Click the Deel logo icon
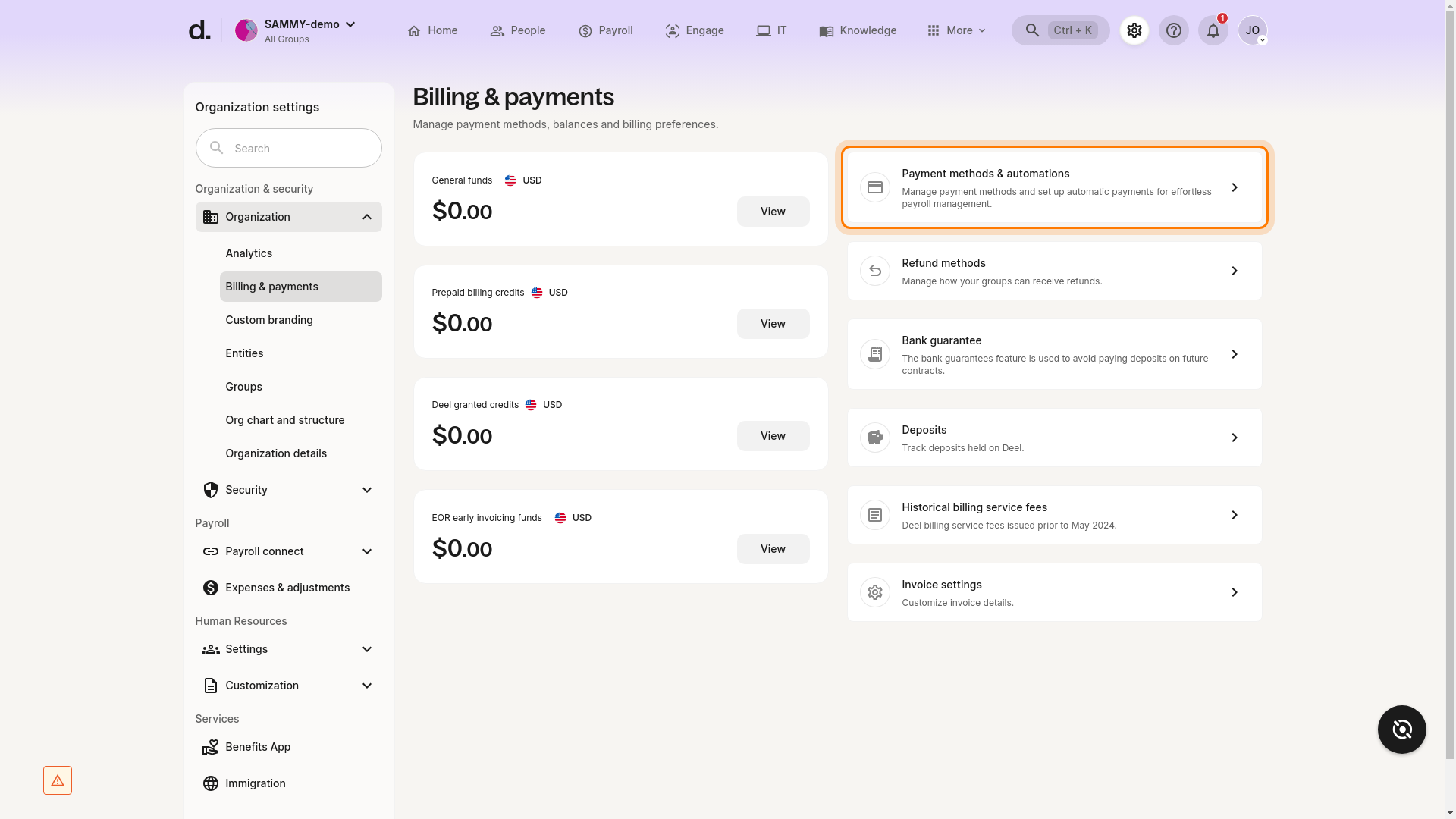1456x819 pixels. (x=199, y=30)
